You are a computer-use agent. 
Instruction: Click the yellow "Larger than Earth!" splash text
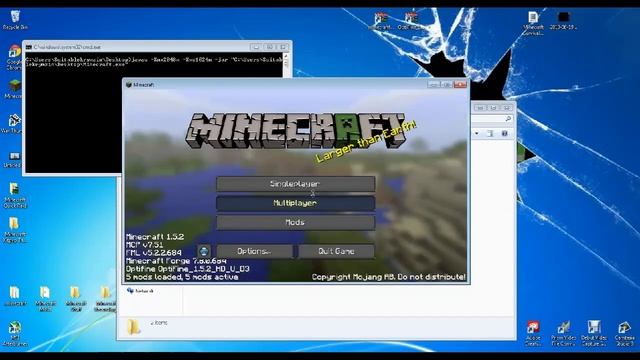point(366,142)
